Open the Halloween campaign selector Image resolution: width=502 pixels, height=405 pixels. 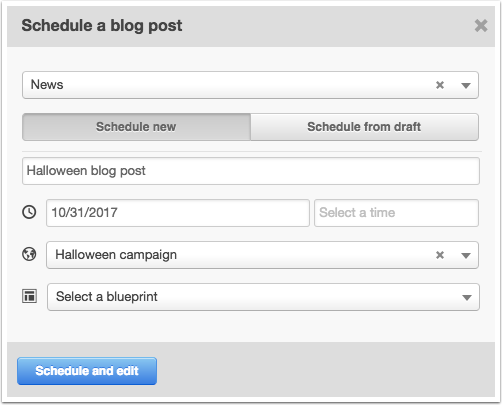tap(262, 255)
